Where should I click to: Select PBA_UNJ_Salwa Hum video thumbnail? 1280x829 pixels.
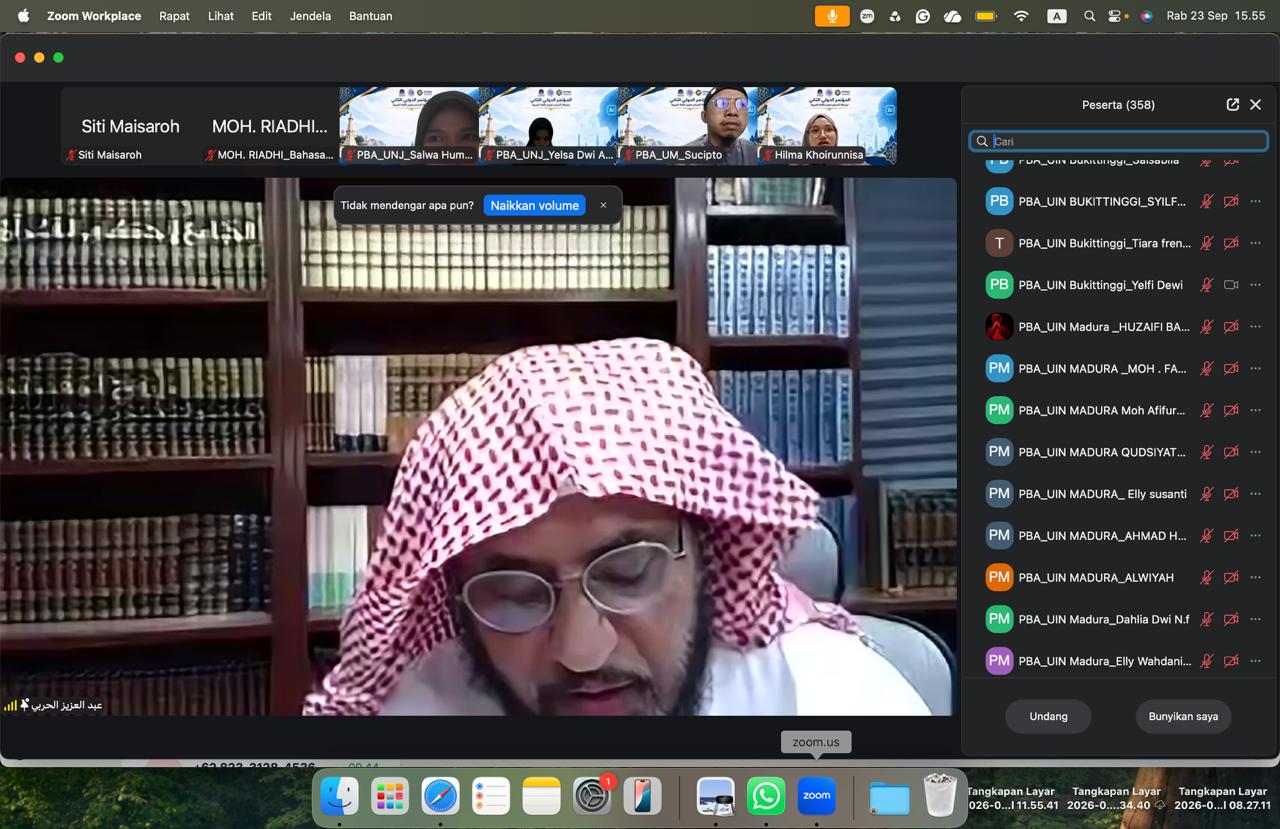click(x=409, y=126)
